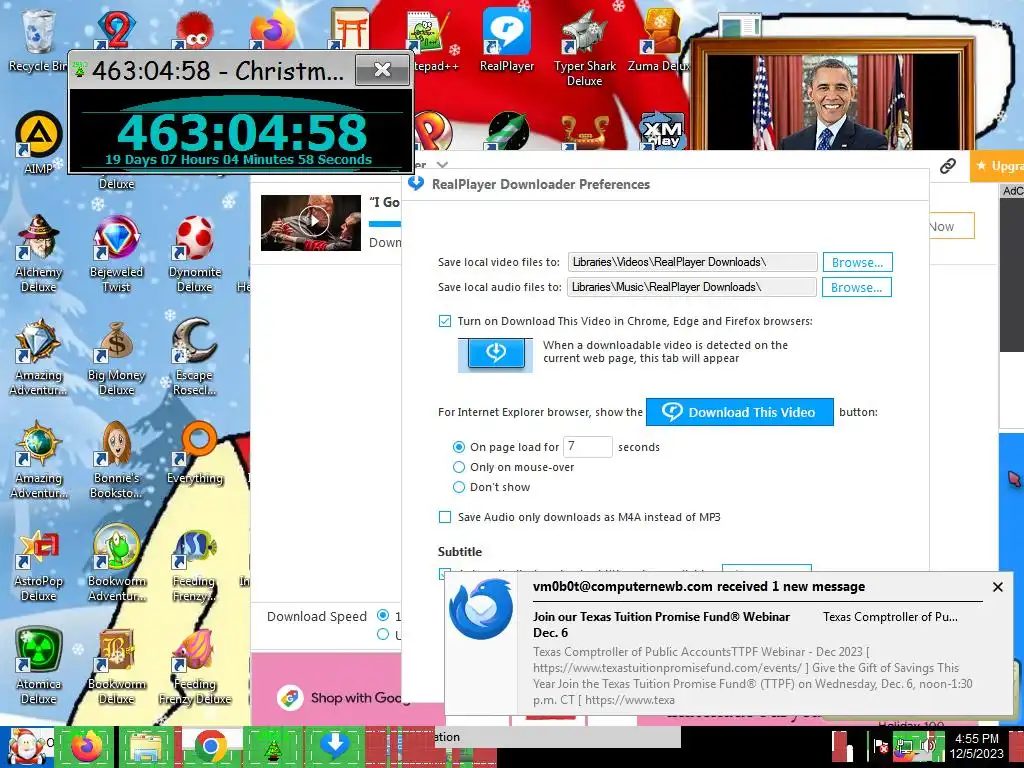
Task: Click the Thunderbird logo in notification
Action: [481, 611]
